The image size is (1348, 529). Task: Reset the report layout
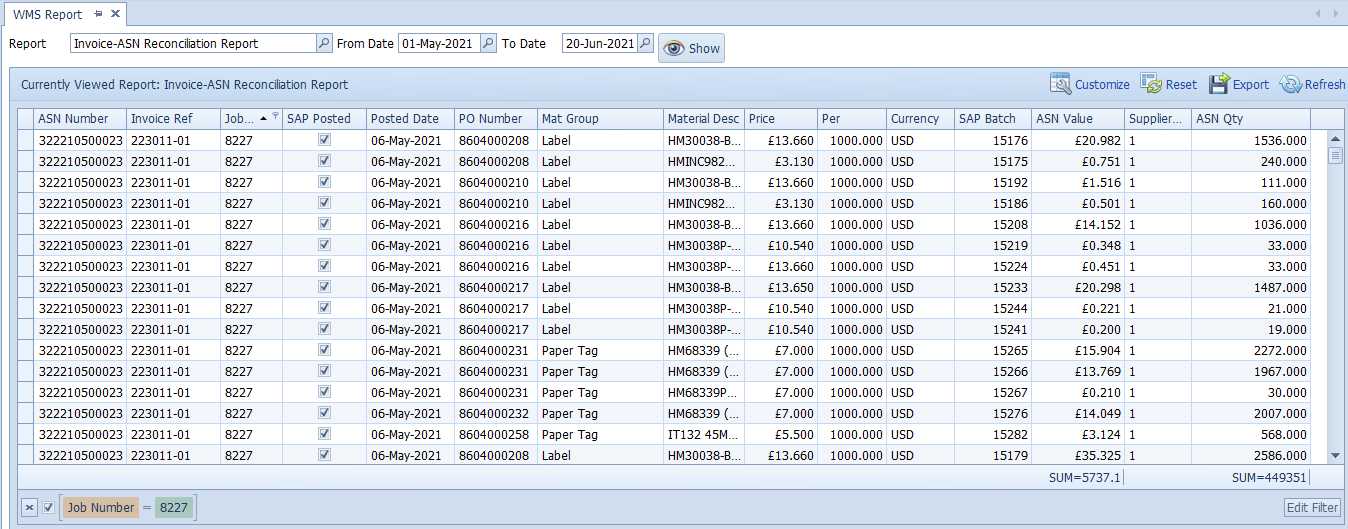click(x=1169, y=84)
